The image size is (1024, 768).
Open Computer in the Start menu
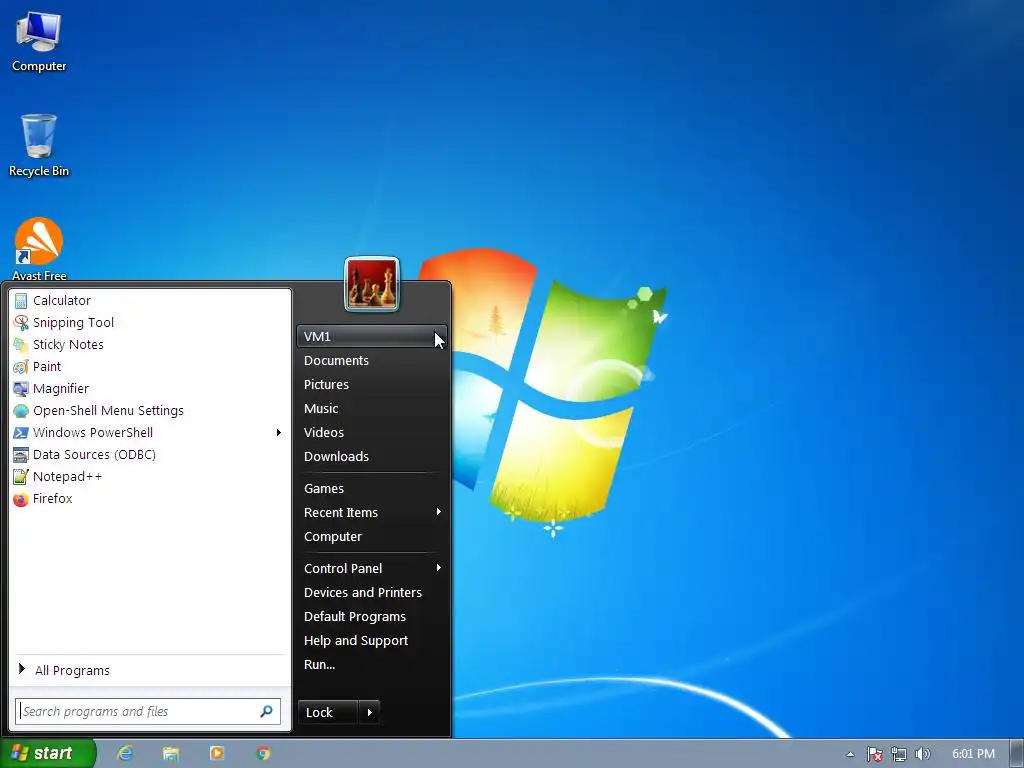[372, 537]
